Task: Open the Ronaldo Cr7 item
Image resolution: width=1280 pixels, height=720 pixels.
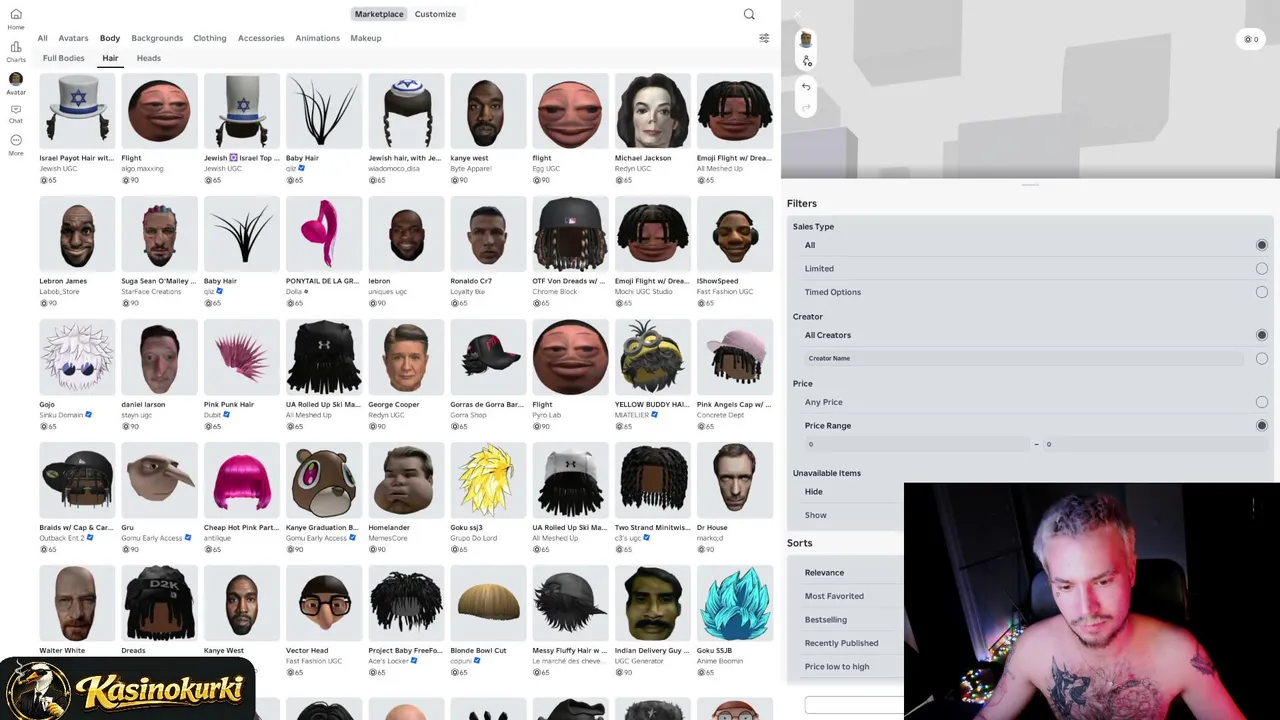Action: 488,252
